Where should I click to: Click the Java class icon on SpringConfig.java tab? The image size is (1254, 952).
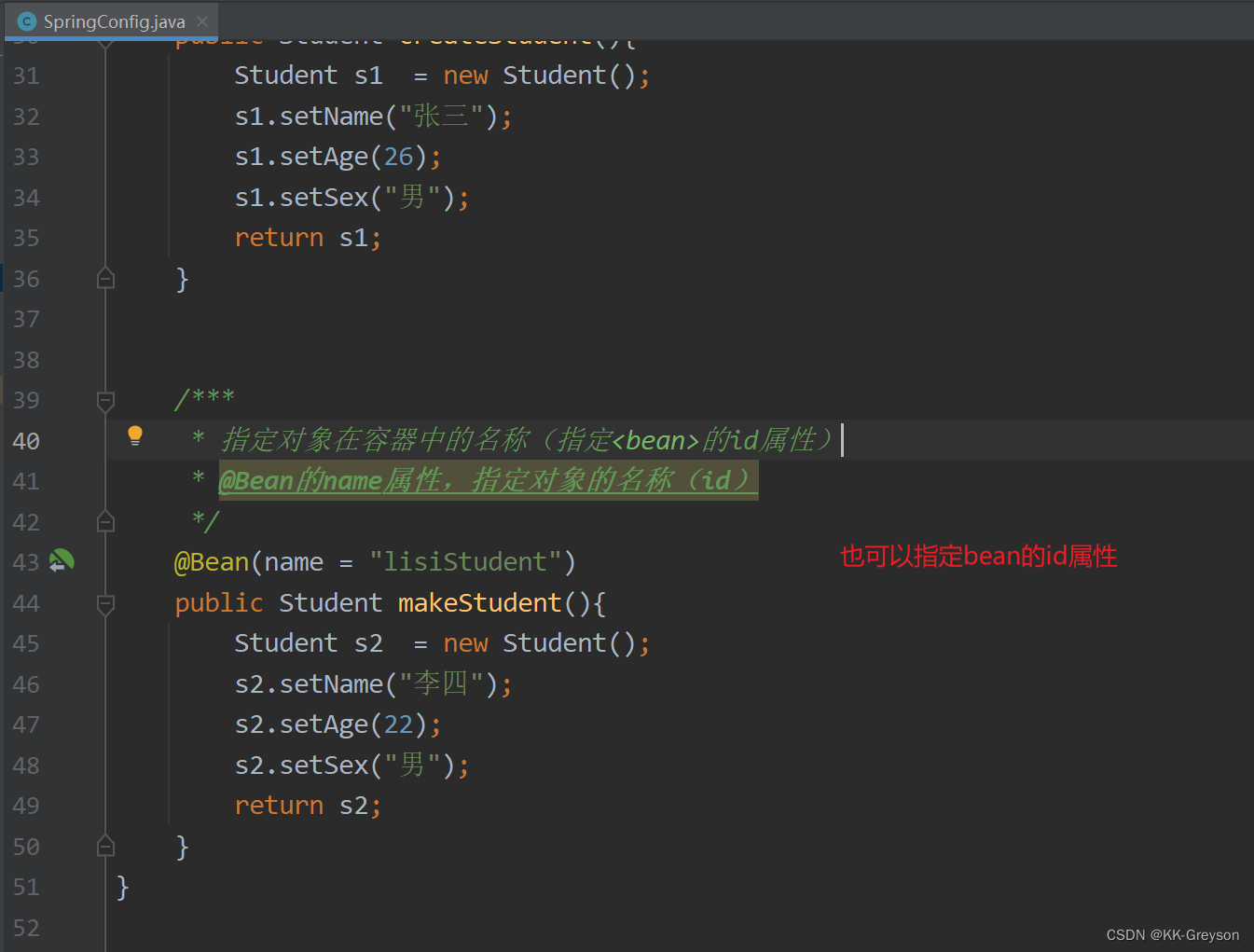tap(27, 21)
